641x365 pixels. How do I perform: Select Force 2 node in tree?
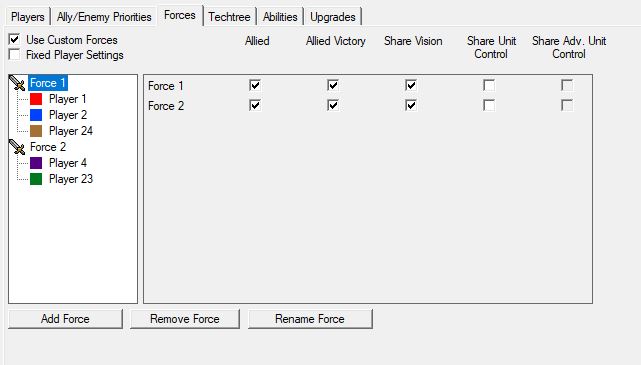point(48,147)
